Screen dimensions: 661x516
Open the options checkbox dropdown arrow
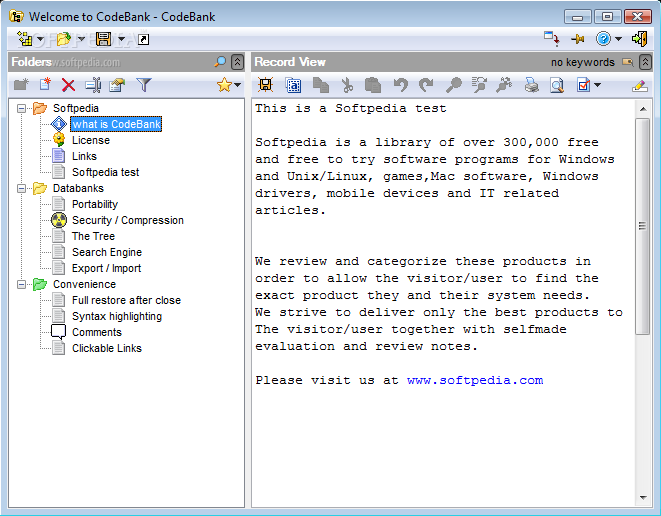(597, 85)
